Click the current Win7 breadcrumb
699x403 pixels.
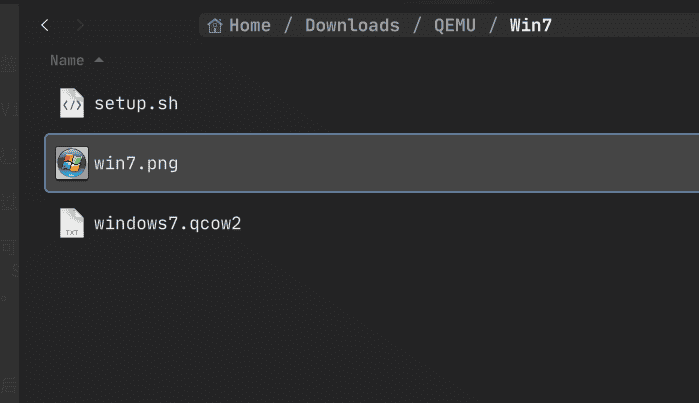(x=530, y=25)
